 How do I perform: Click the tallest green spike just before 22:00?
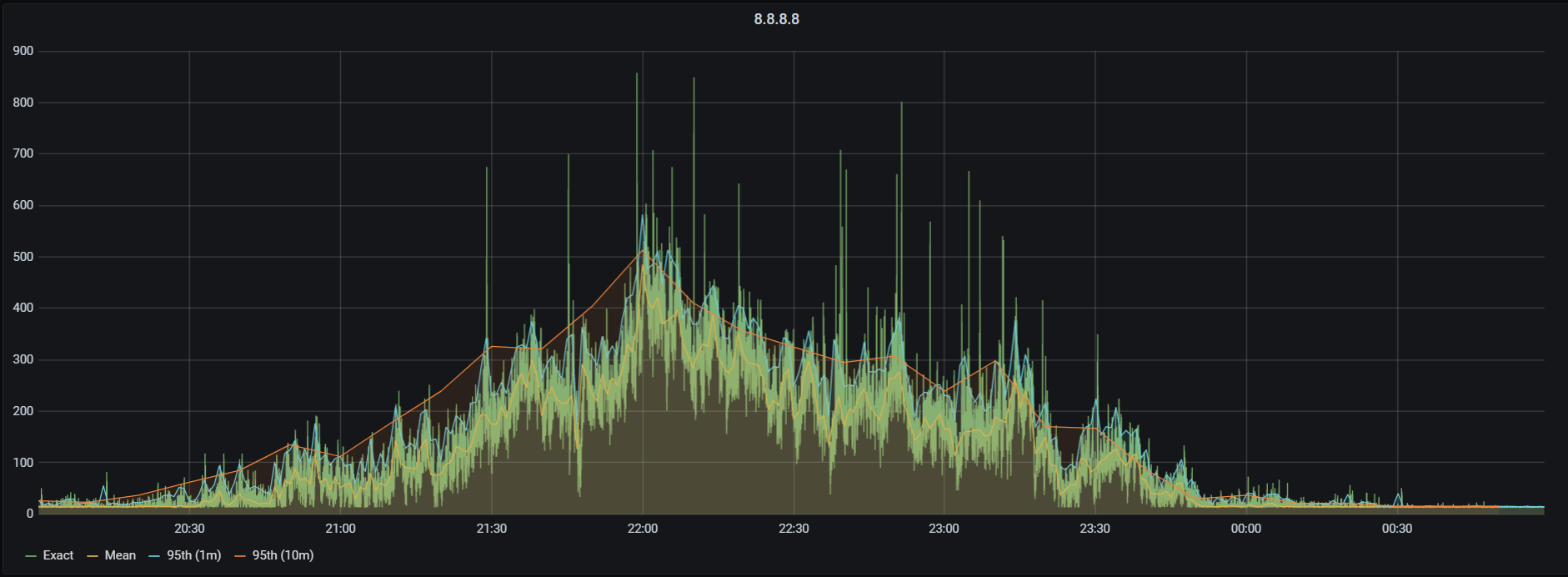point(637,77)
